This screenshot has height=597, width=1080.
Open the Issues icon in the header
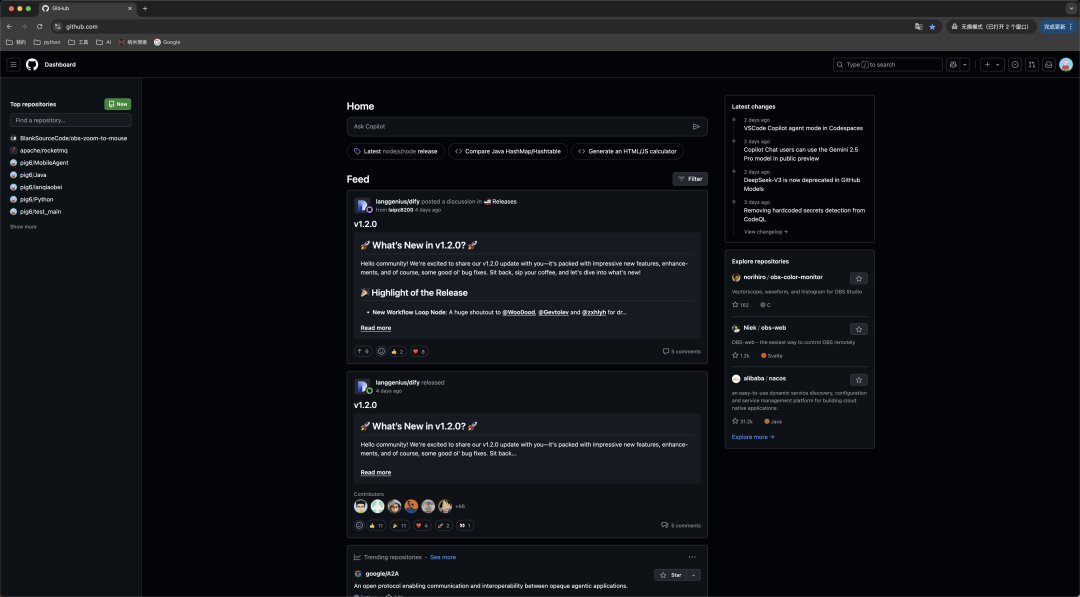1015,65
